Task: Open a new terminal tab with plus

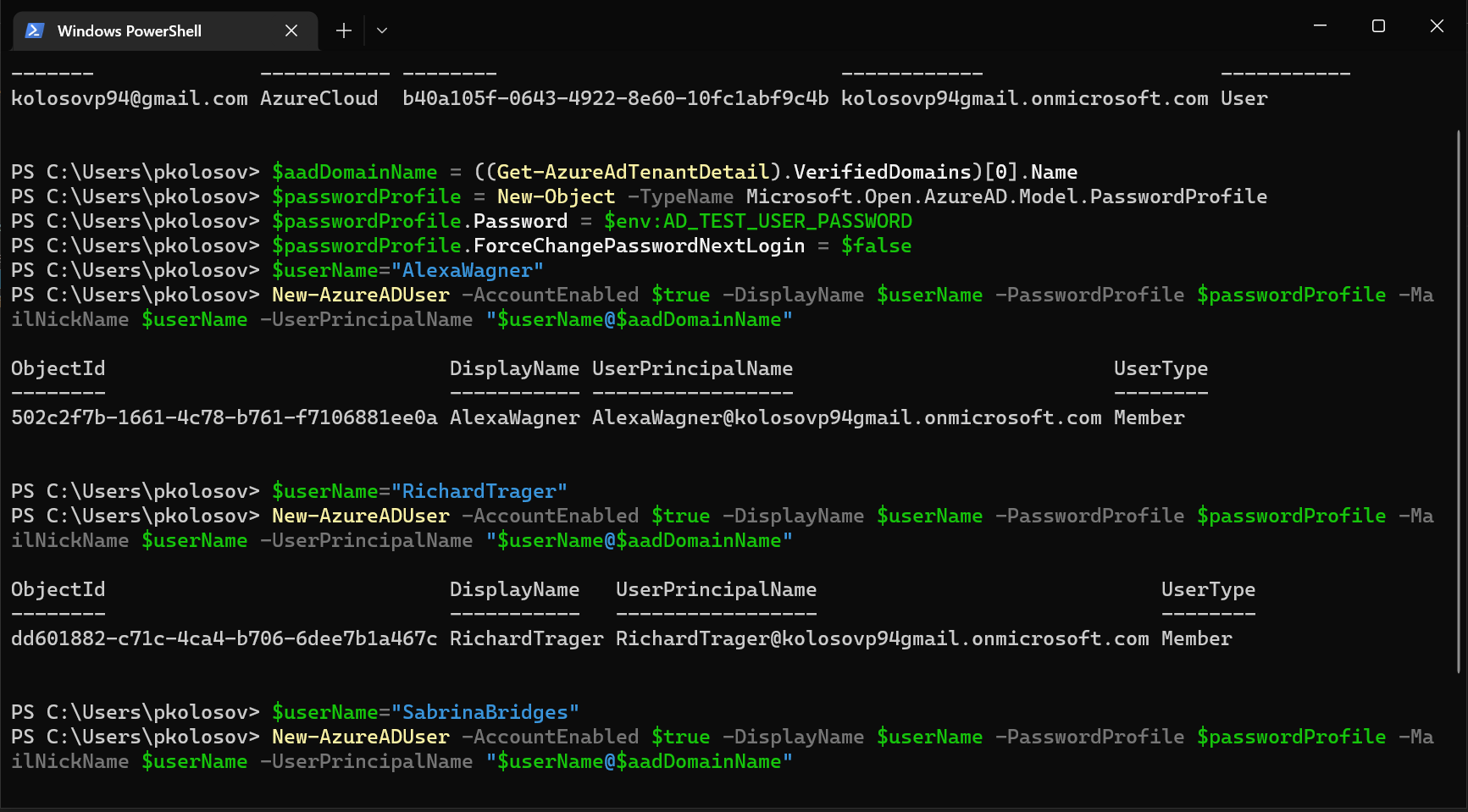Action: (343, 30)
